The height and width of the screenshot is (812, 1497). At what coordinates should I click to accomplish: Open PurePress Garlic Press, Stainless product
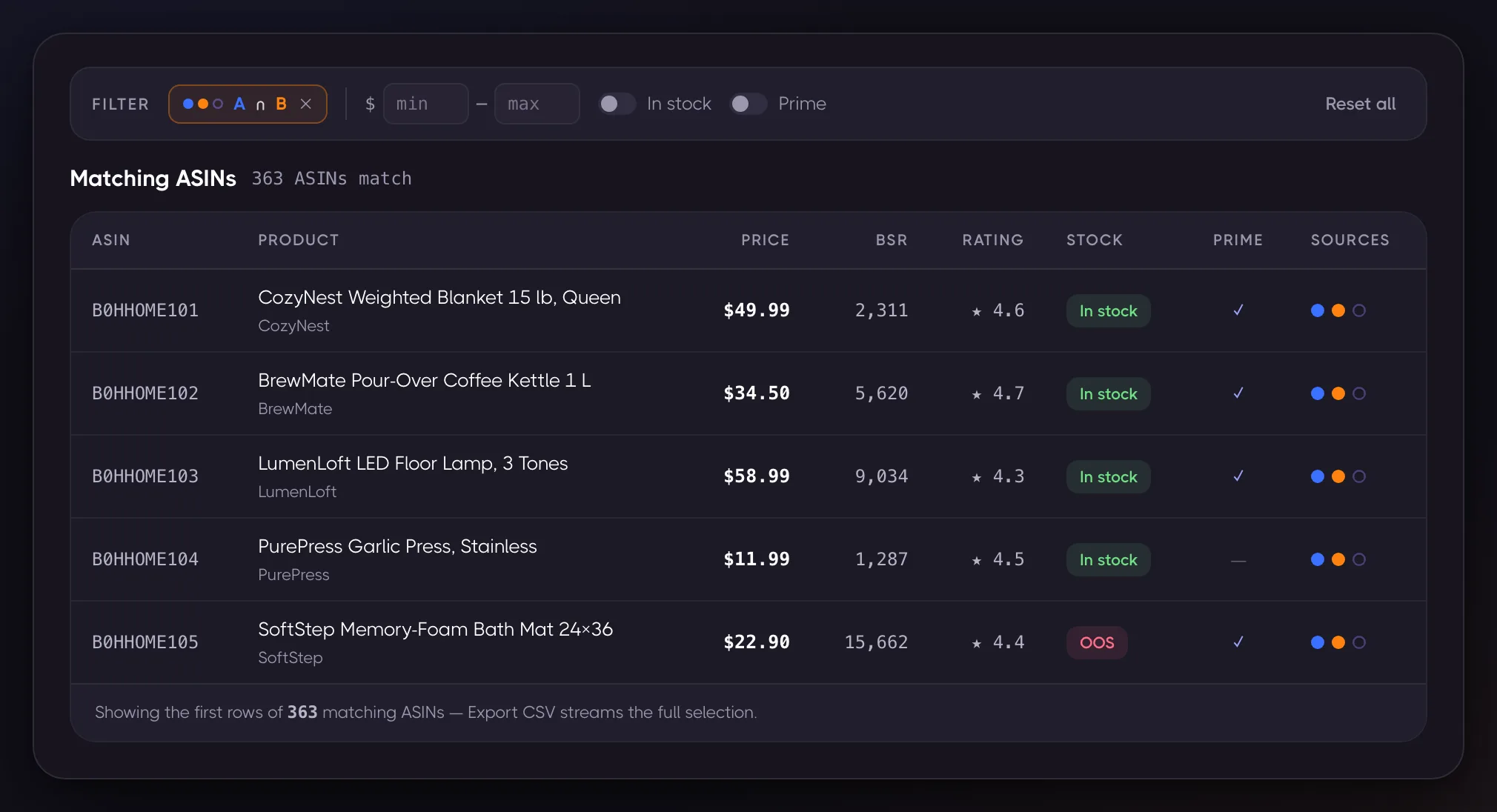pos(397,546)
